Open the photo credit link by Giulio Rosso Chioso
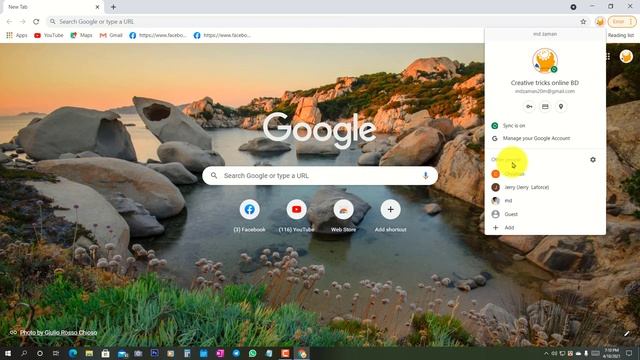 [58, 333]
